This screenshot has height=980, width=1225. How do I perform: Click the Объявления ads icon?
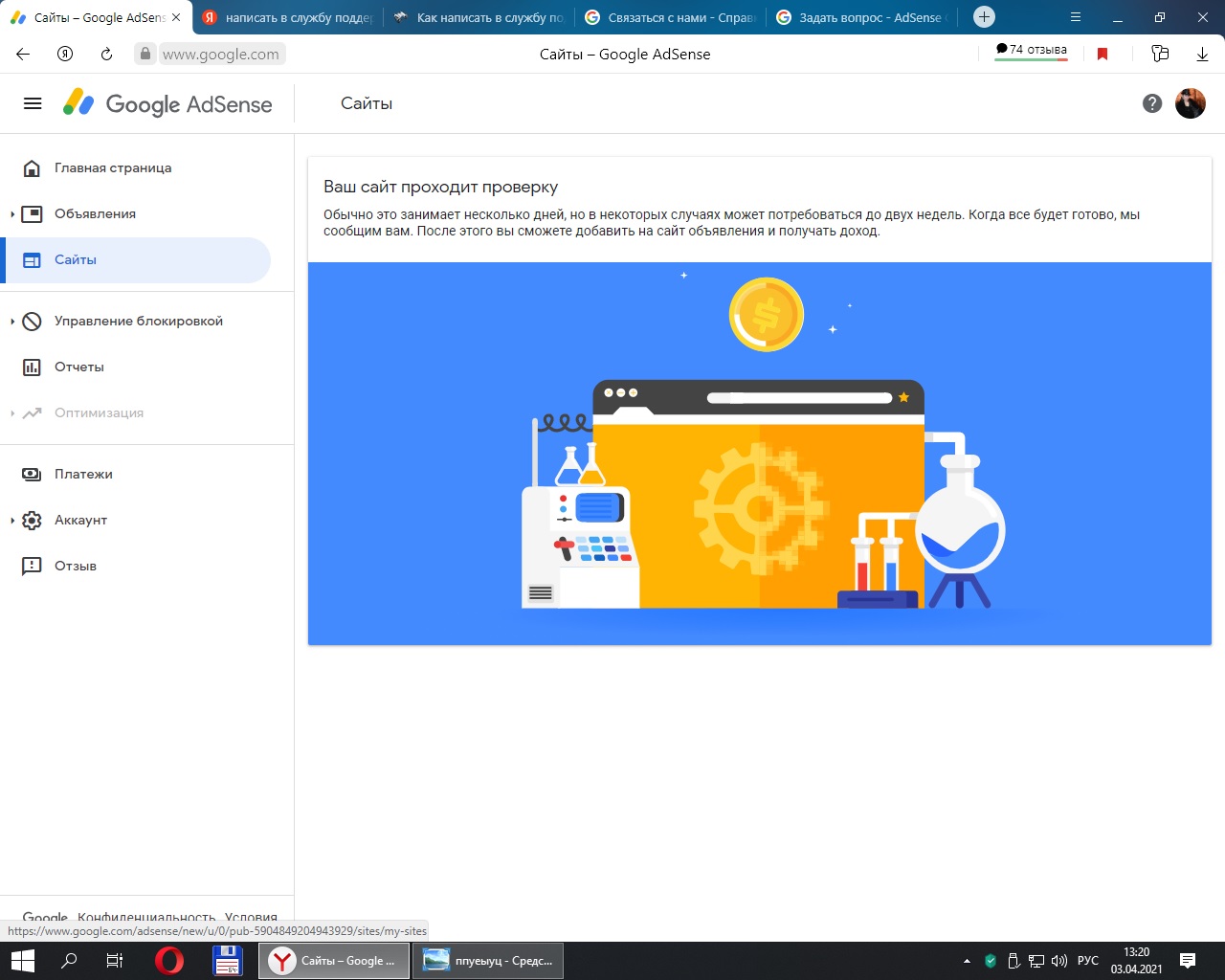tap(32, 214)
